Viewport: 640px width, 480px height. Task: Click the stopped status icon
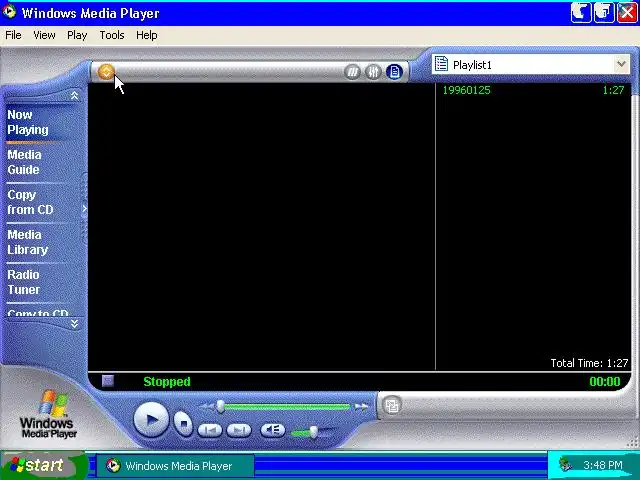click(x=108, y=381)
